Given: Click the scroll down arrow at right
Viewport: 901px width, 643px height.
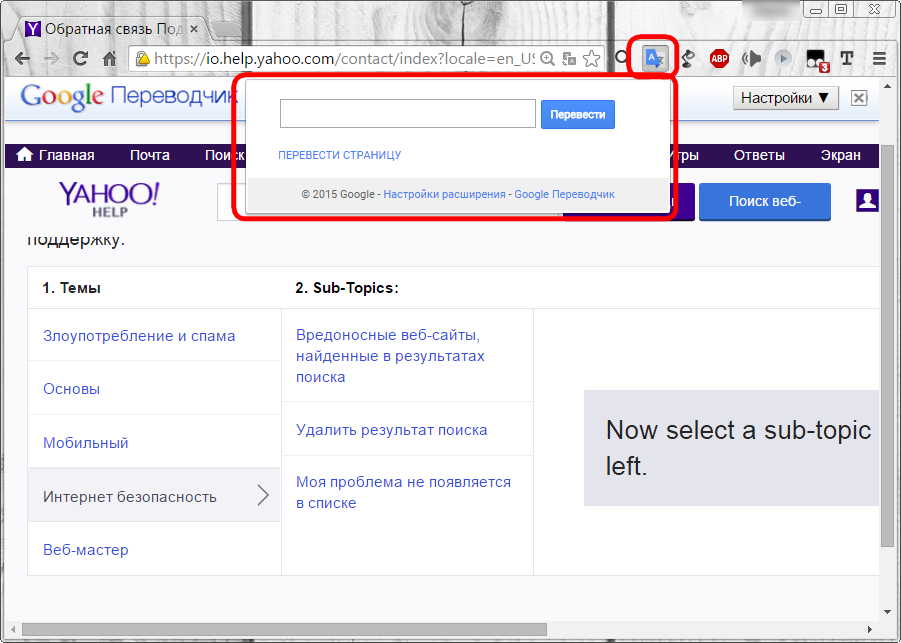Looking at the screenshot, I should coord(887,613).
